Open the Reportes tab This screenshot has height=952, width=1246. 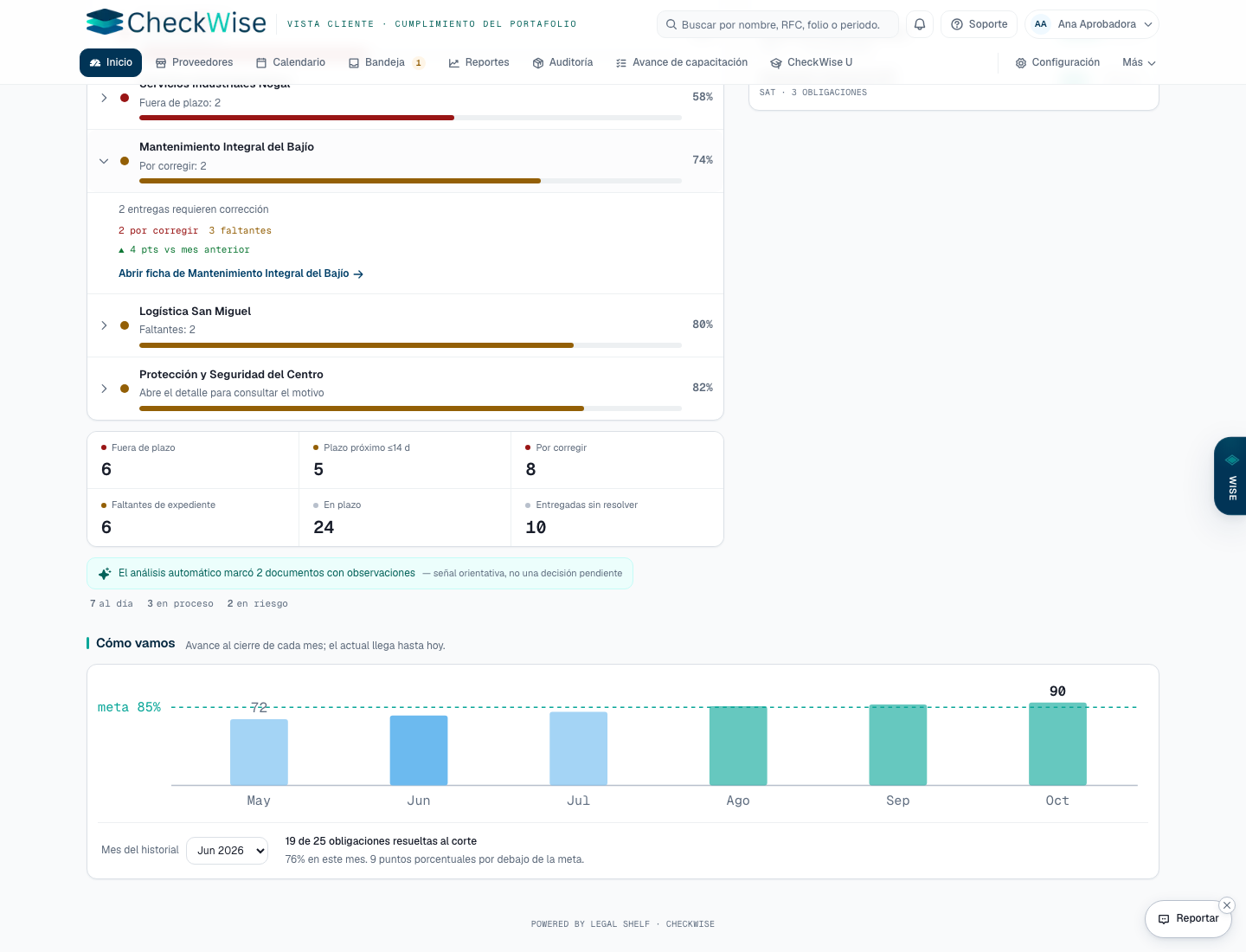479,62
